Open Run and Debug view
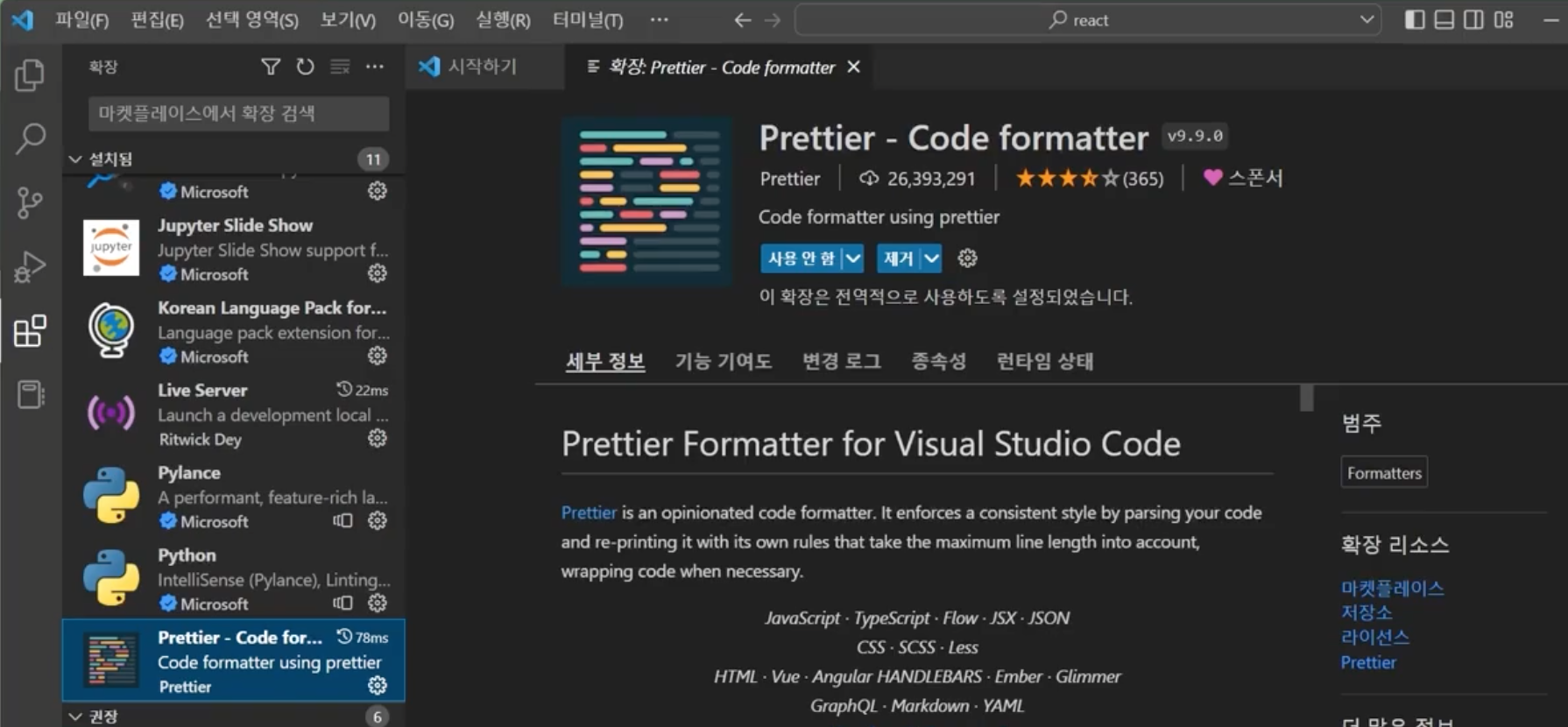Viewport: 1568px width, 727px height. (x=30, y=267)
